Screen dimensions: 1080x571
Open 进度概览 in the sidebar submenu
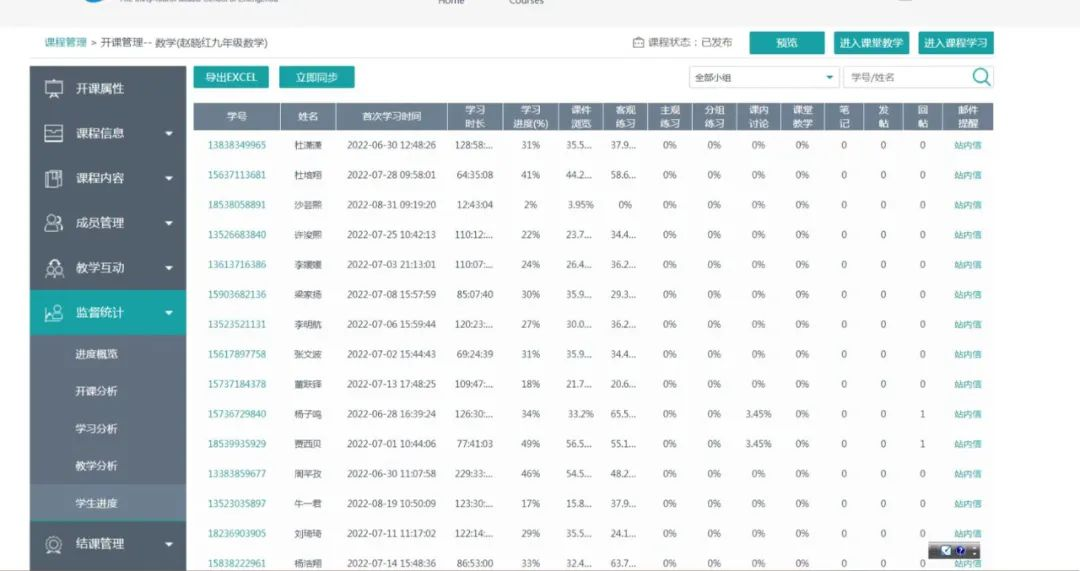click(x=96, y=355)
